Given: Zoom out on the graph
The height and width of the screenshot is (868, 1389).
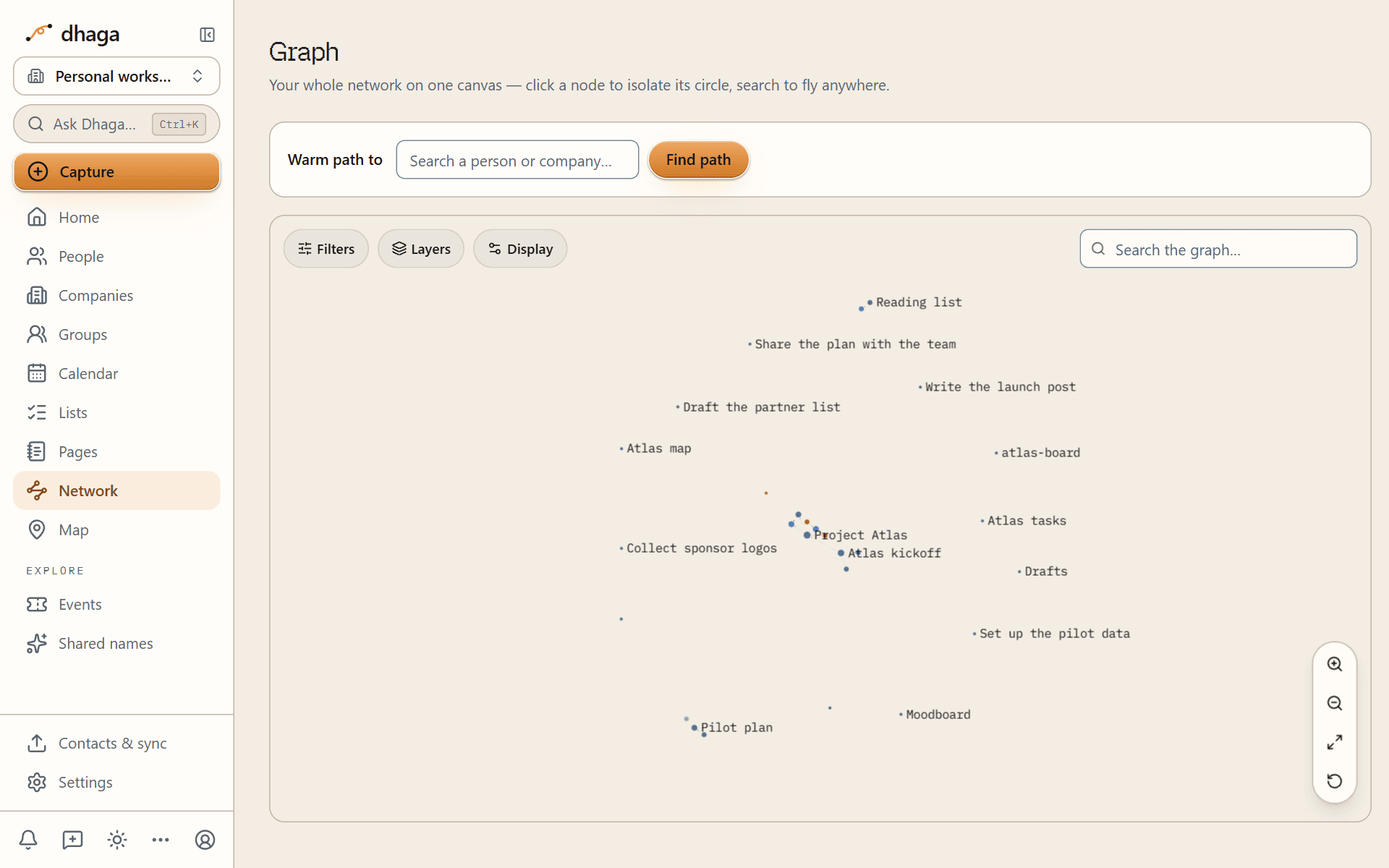Looking at the screenshot, I should click(x=1335, y=703).
